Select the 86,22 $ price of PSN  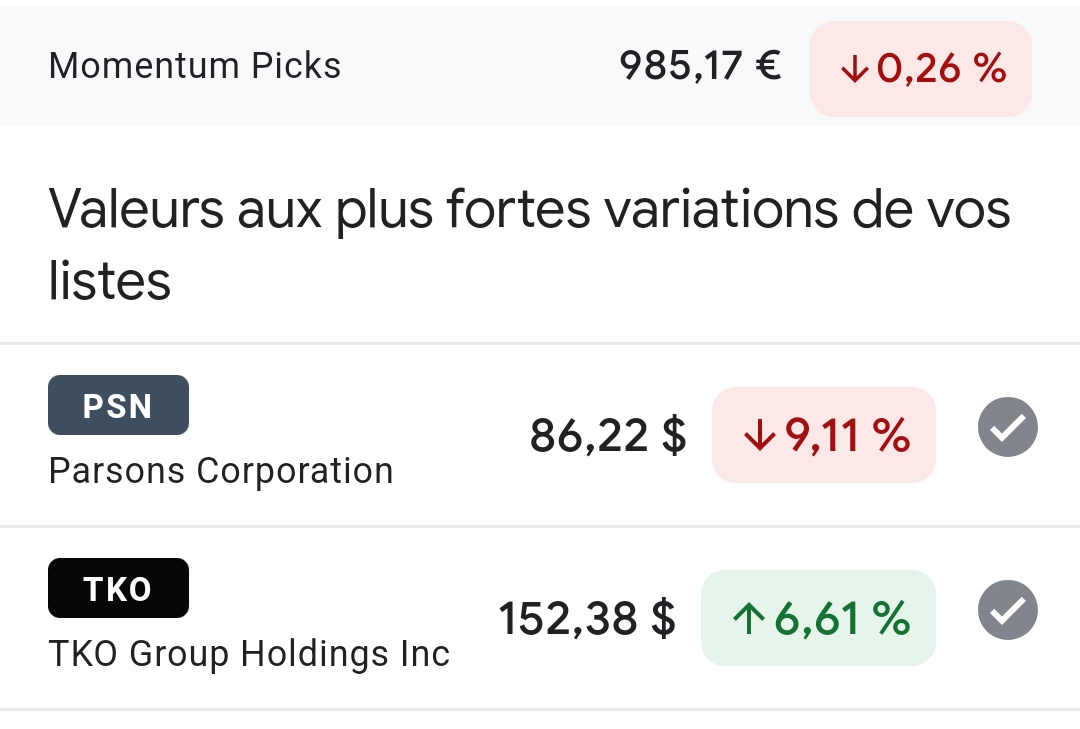[608, 435]
